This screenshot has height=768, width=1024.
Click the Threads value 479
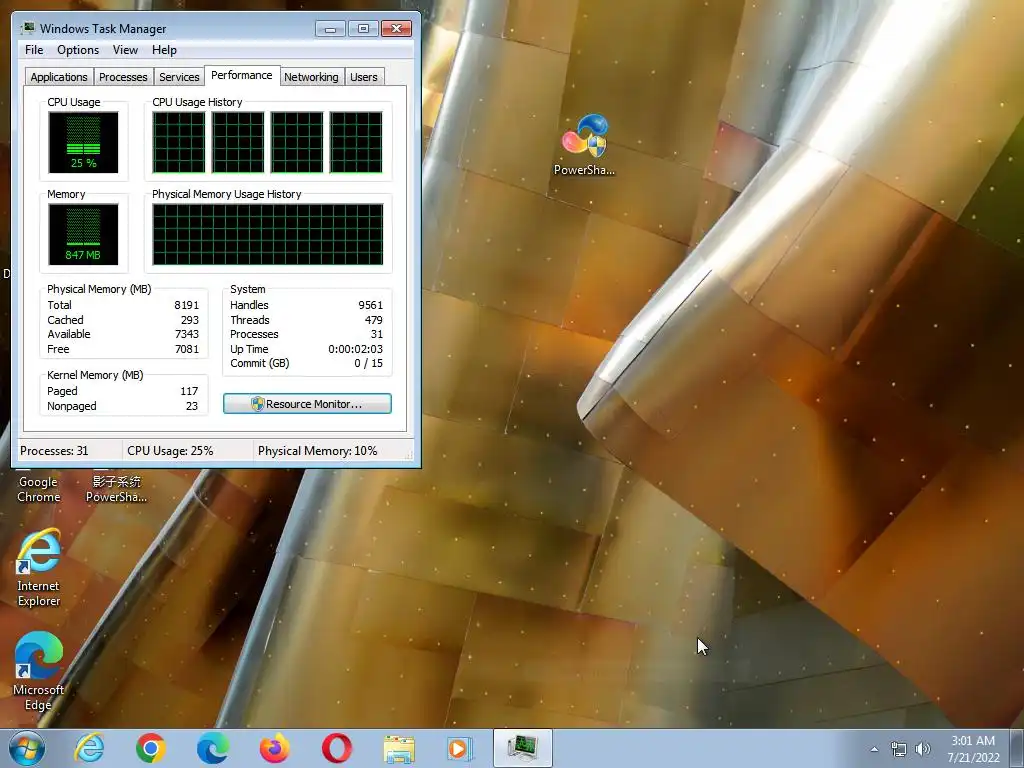point(374,320)
